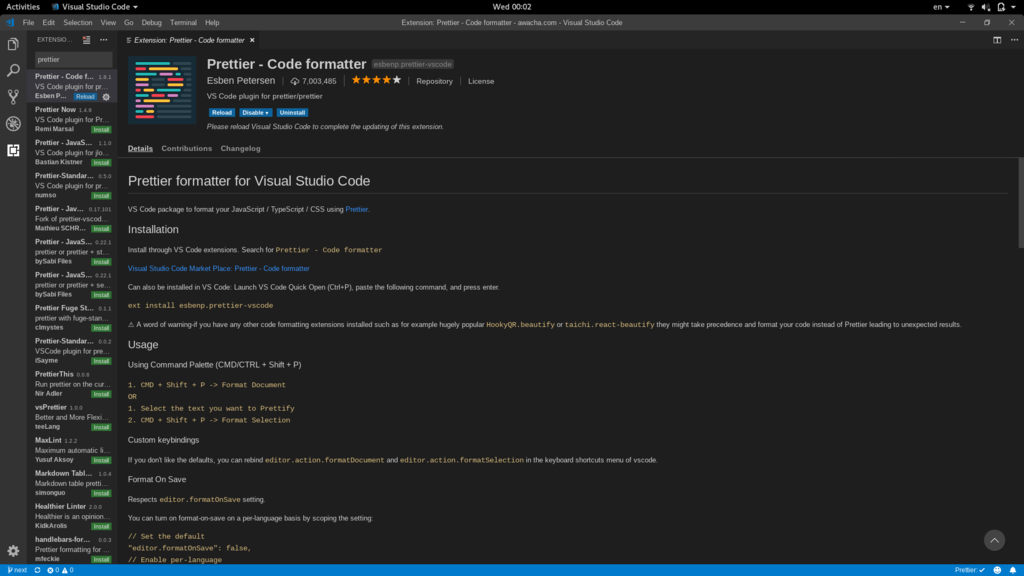Open the feedback smiley in status bar
This screenshot has height=576, width=1024.
[997, 570]
